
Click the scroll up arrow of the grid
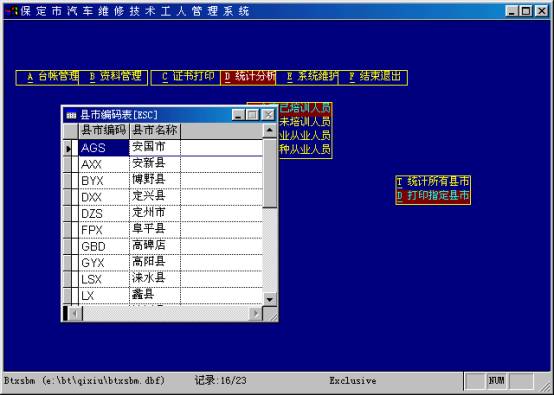270,131
